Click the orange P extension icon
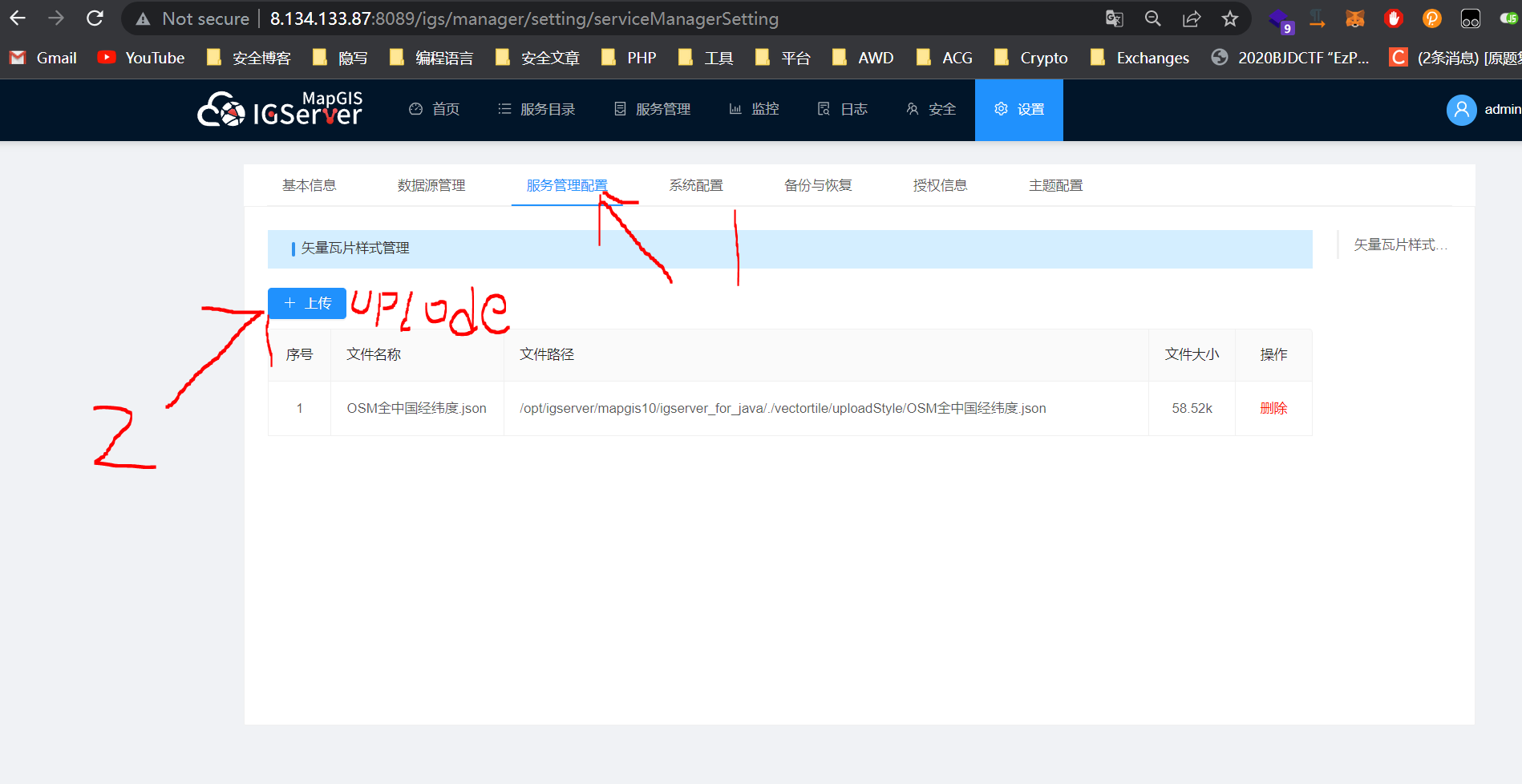The height and width of the screenshot is (784, 1522). (1432, 18)
